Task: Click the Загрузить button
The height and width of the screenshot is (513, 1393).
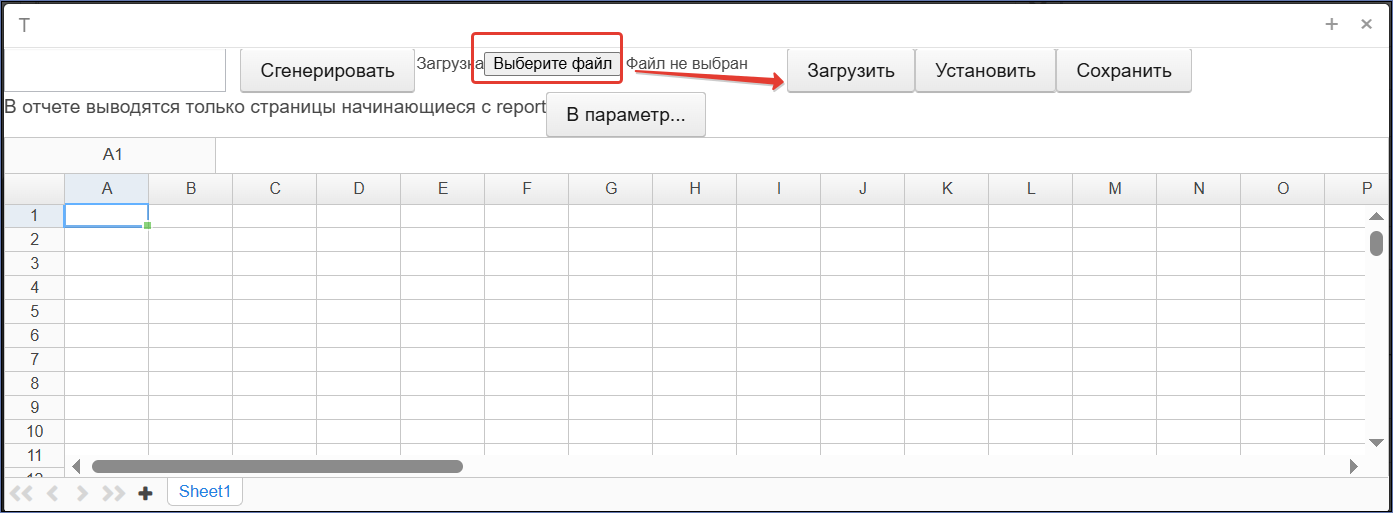Action: tap(851, 71)
